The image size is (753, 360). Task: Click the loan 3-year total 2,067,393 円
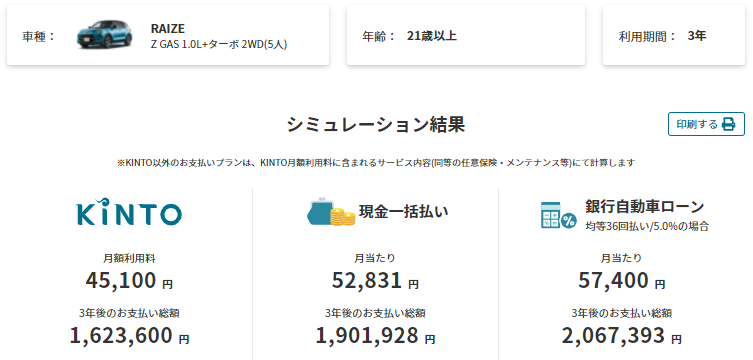[621, 336]
